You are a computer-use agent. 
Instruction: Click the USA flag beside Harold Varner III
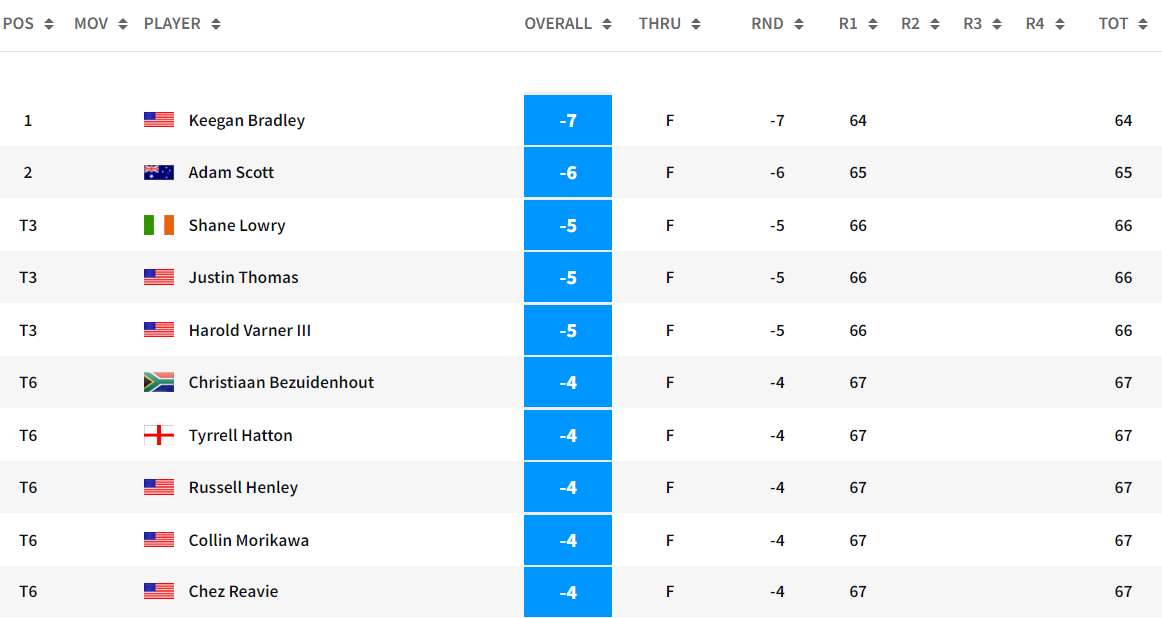pyautogui.click(x=158, y=330)
